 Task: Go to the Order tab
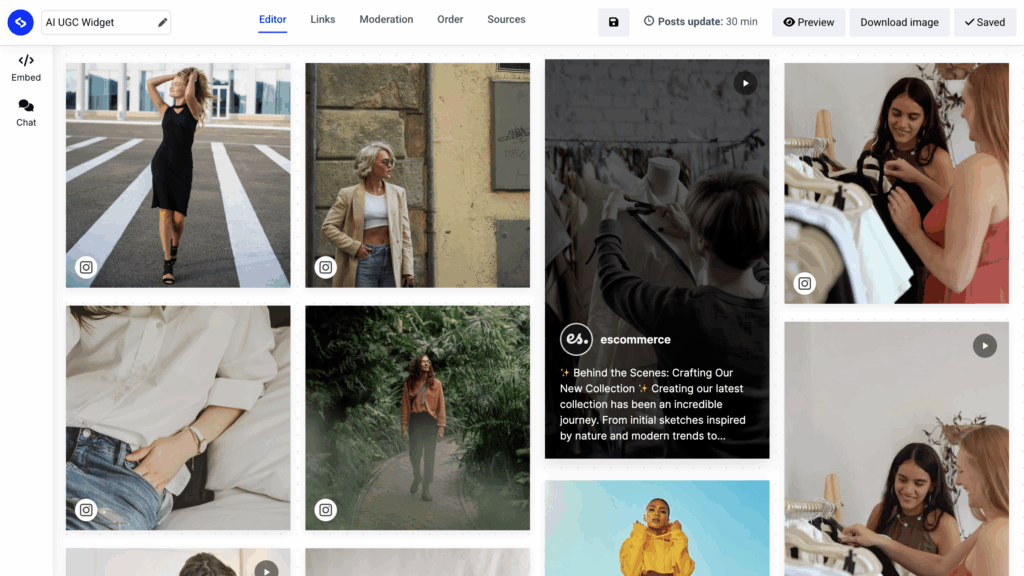click(450, 20)
